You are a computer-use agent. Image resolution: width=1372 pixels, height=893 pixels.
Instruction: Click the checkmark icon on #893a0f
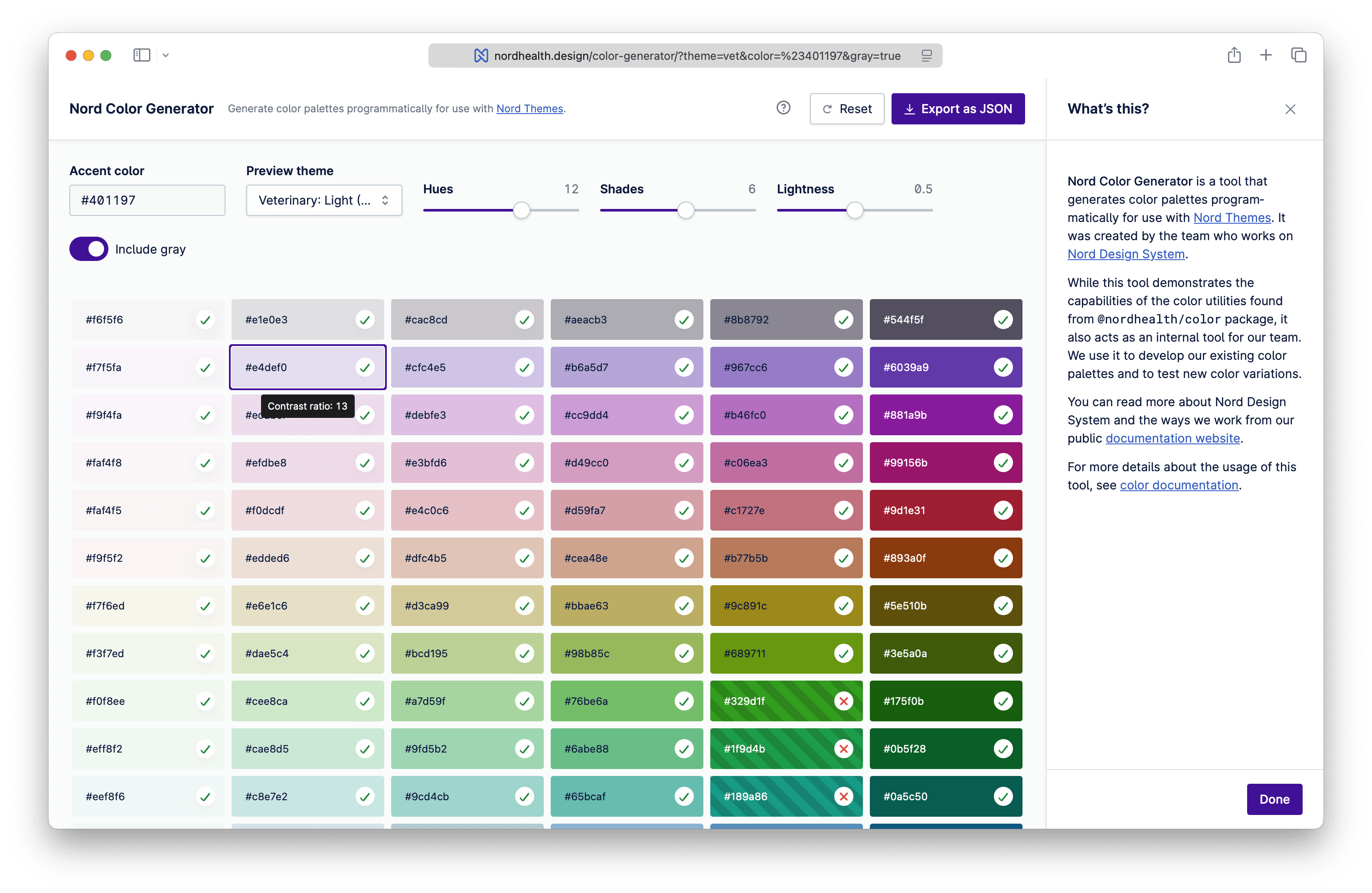pos(1003,558)
